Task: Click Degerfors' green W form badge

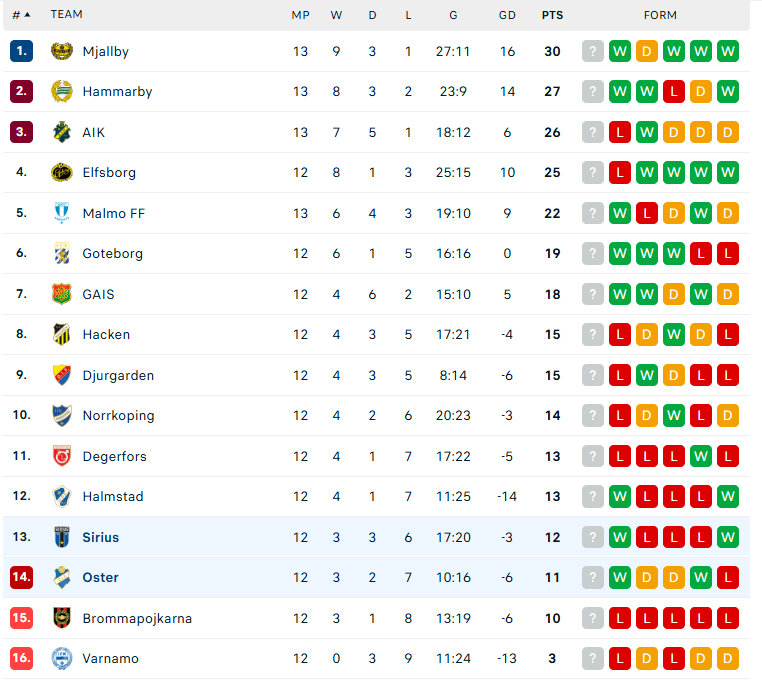Action: 701,456
